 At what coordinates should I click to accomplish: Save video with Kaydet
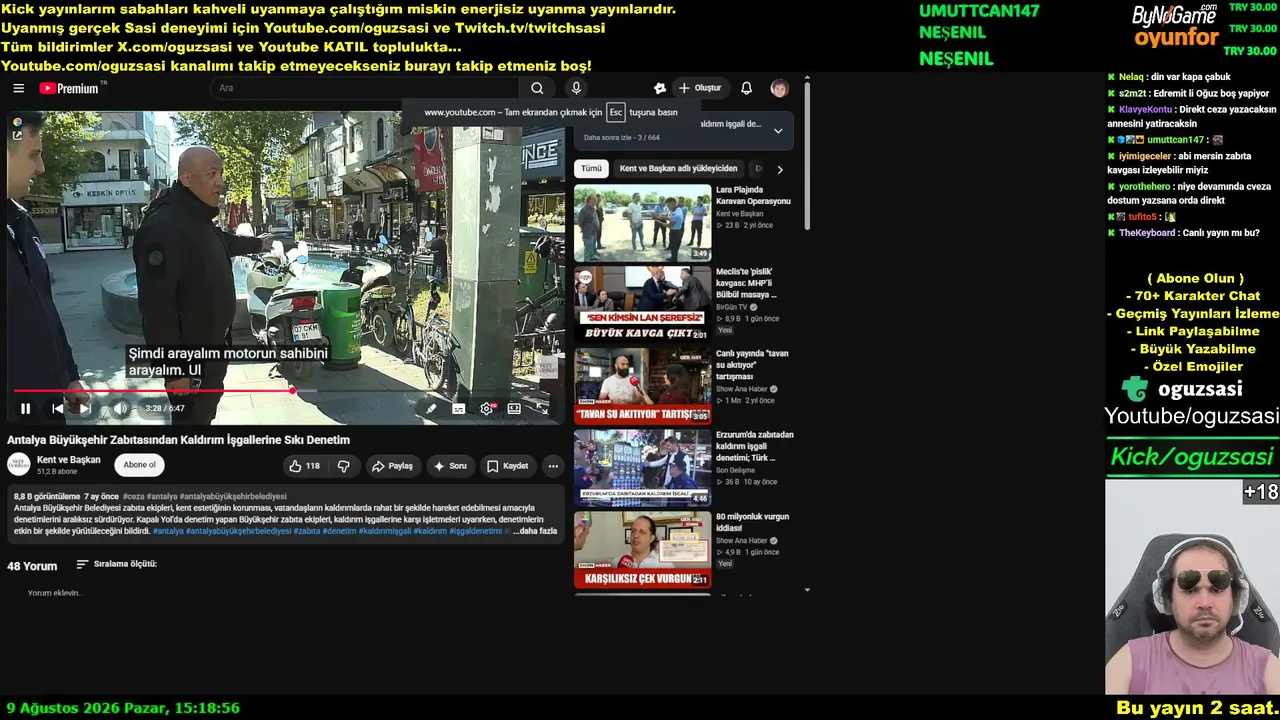[508, 466]
